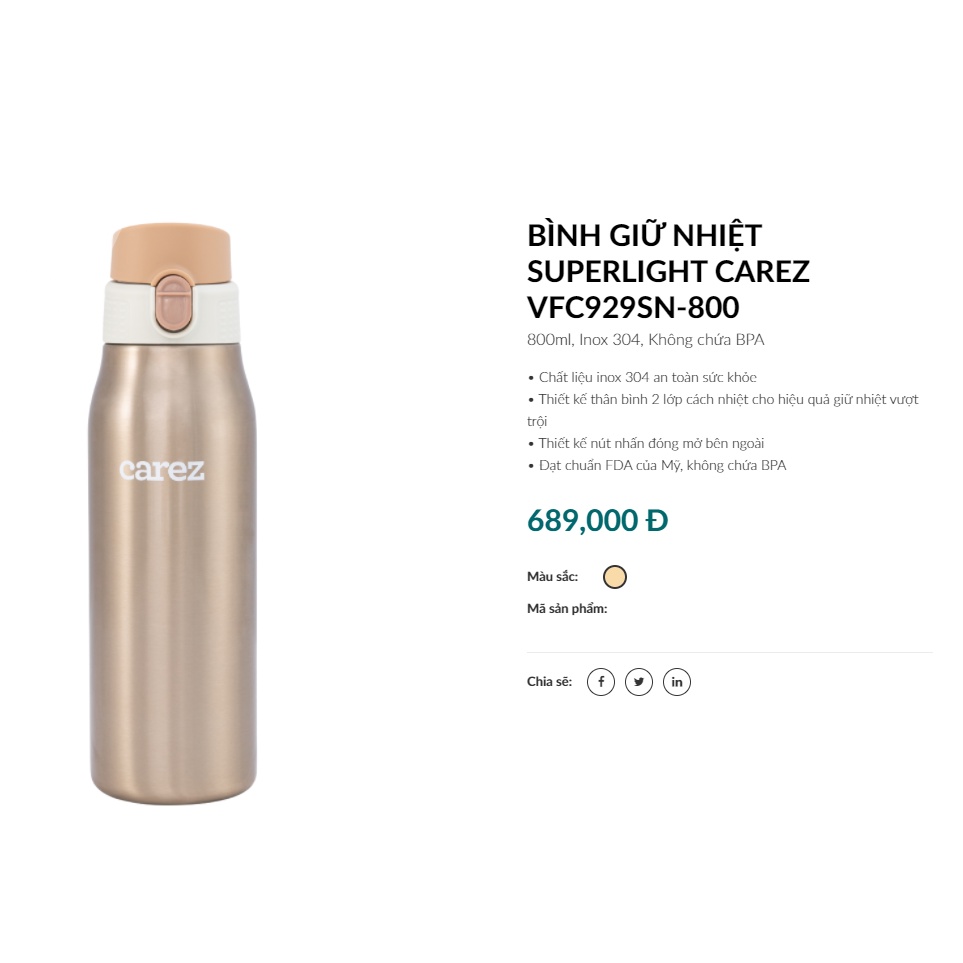
Task: Click the Thiết kế nút nhấn bullet line
Action: click(x=646, y=443)
